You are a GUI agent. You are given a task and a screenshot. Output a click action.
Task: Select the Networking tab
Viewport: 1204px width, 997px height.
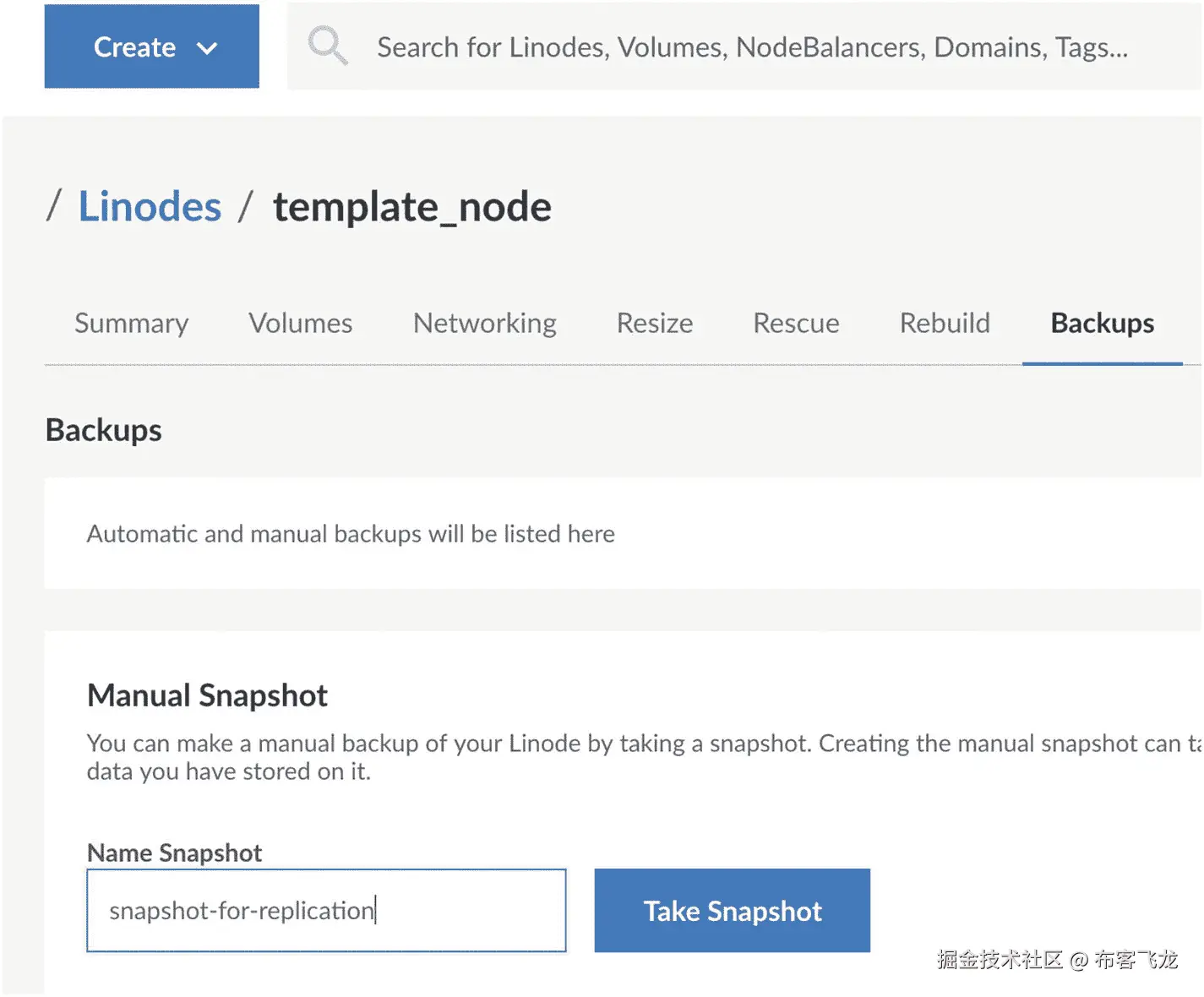[484, 324]
